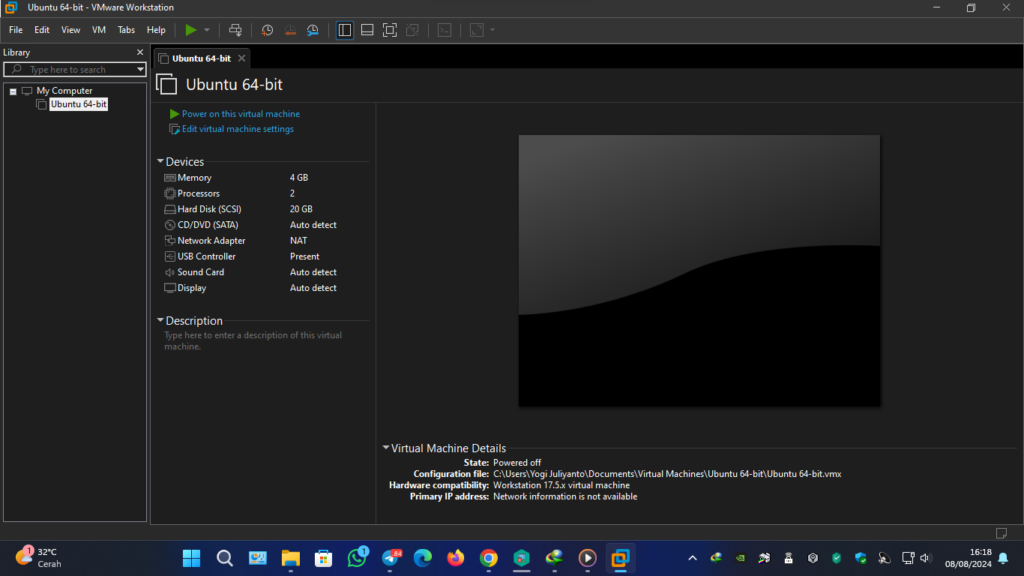Open the VM menu
The height and width of the screenshot is (576, 1024).
(x=98, y=29)
